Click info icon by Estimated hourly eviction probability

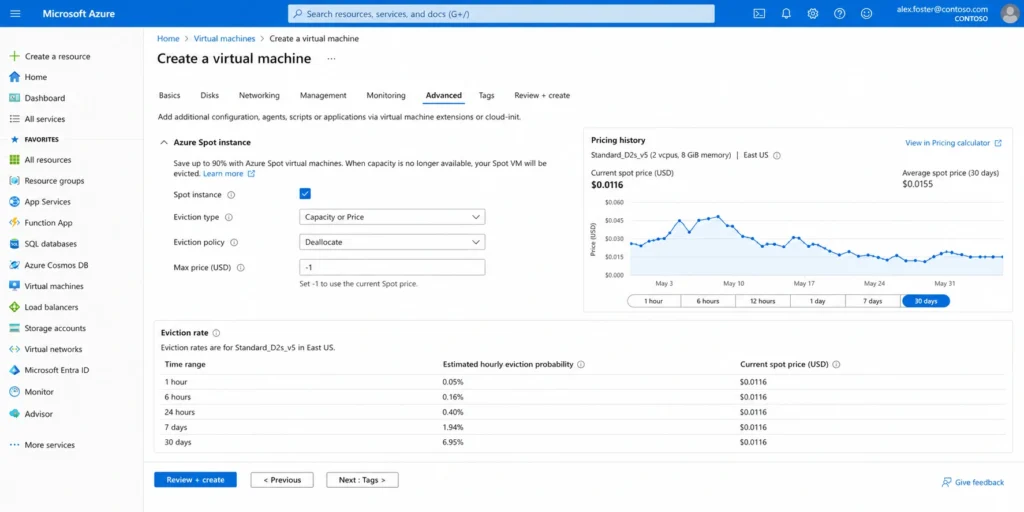(x=581, y=364)
